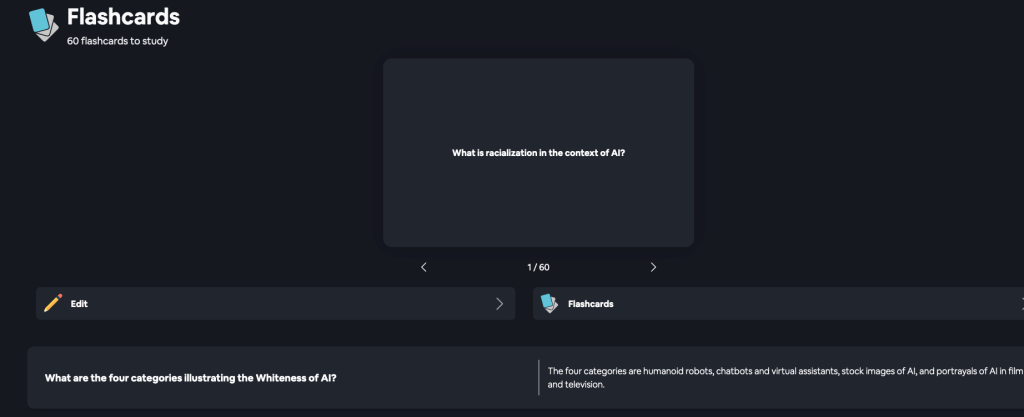This screenshot has height=417, width=1024.
Task: Select the "What is racialization" question text
Action: [538, 153]
